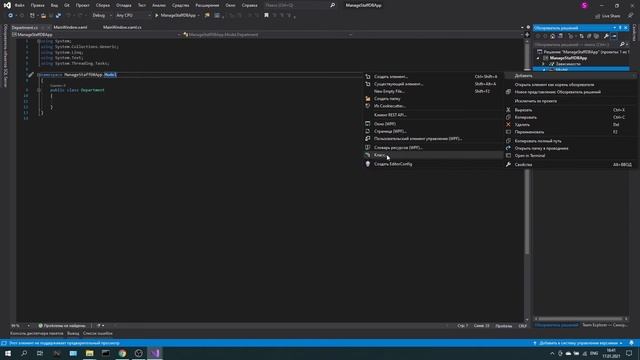Viewport: 640px width, 360px height.
Task: Click Копировать in the context menu
Action: click(571, 118)
